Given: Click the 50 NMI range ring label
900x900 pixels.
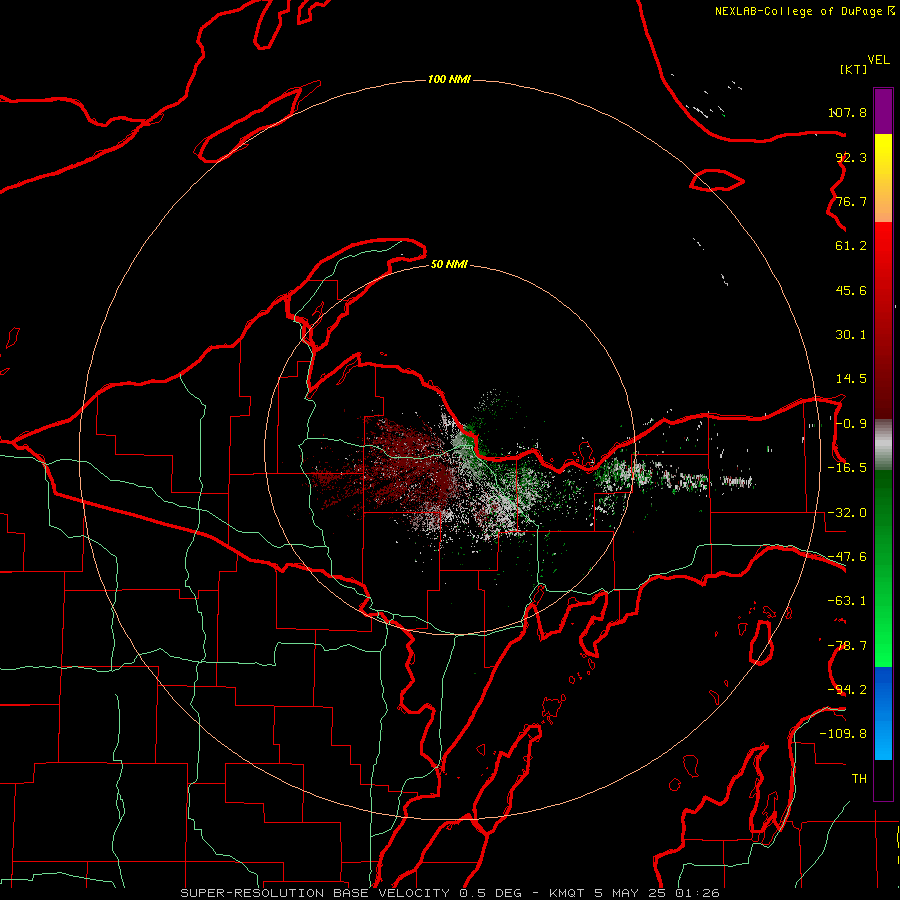Looking at the screenshot, I should point(449,264).
